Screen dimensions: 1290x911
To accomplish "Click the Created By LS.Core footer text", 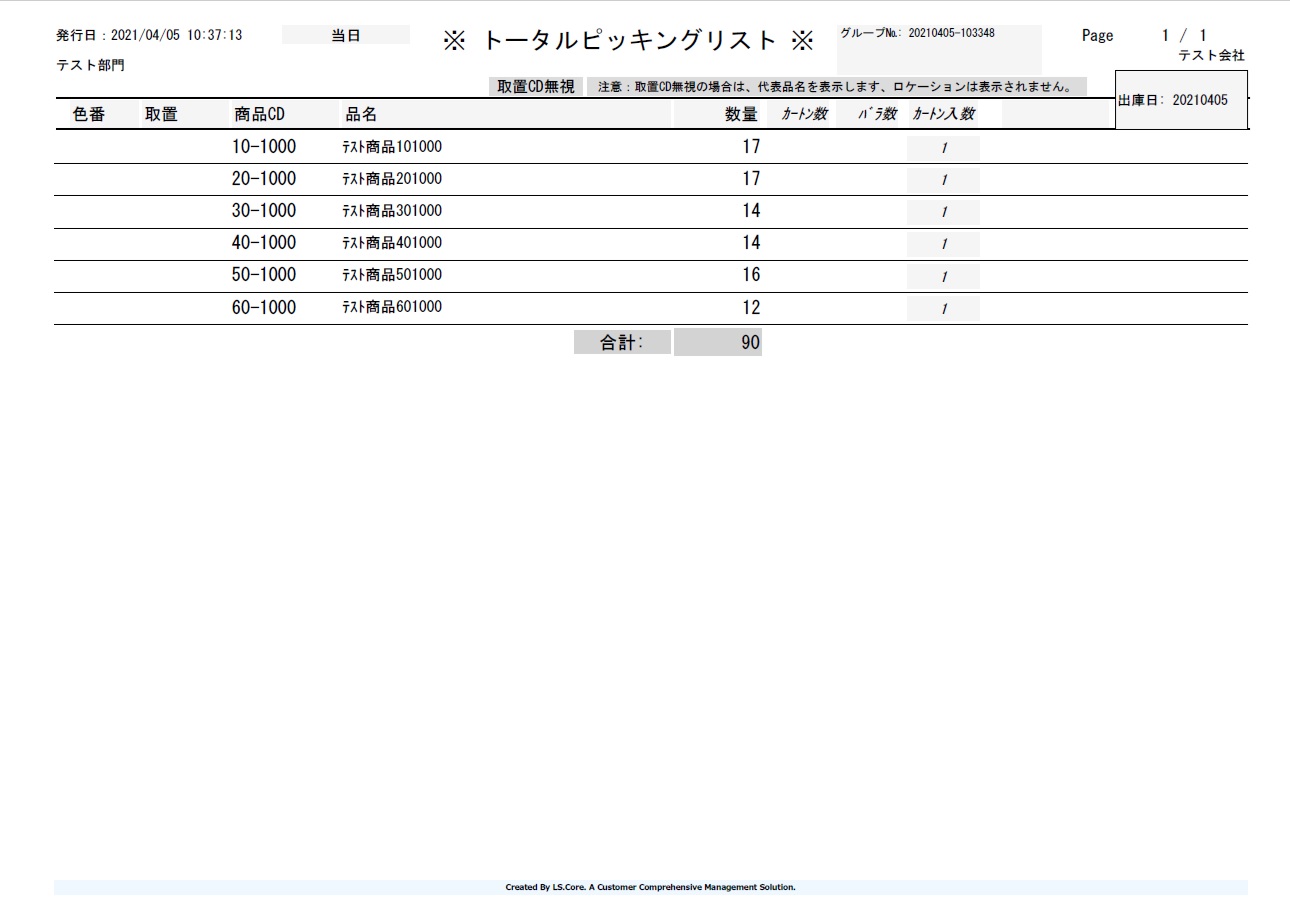I will [650, 887].
